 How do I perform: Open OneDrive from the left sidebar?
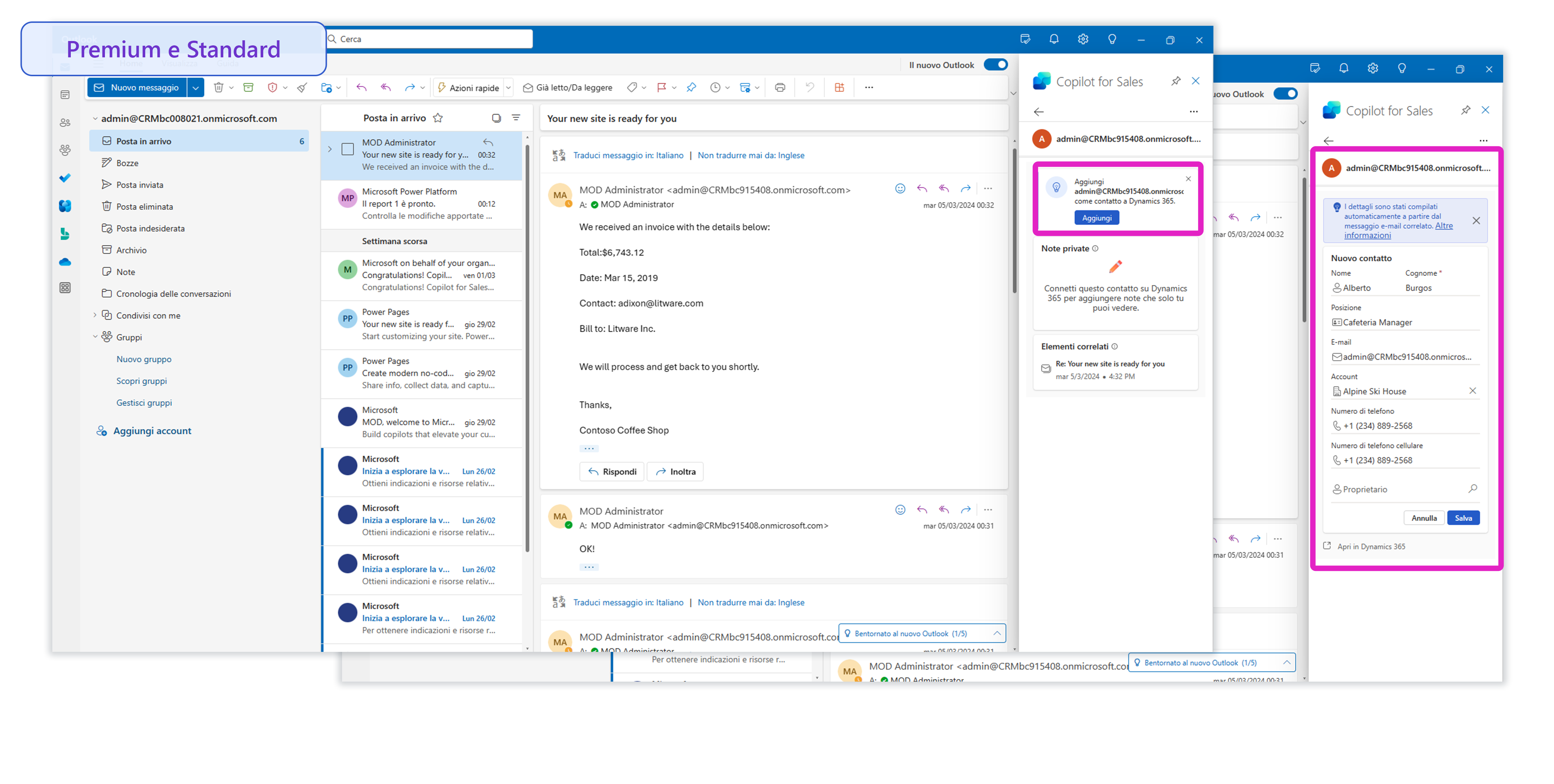(65, 261)
